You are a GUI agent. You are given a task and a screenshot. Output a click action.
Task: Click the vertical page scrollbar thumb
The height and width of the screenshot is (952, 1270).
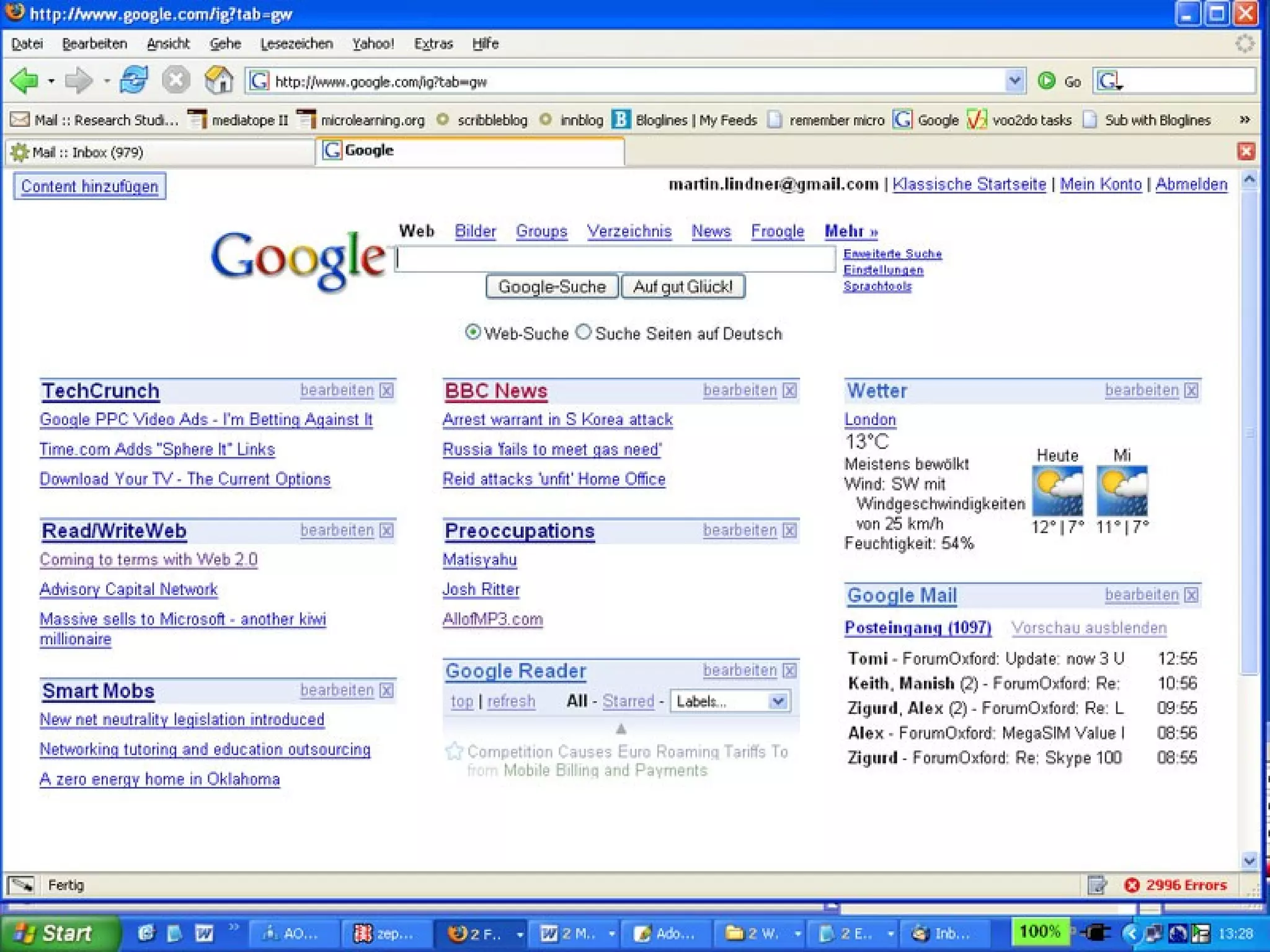pos(1250,434)
